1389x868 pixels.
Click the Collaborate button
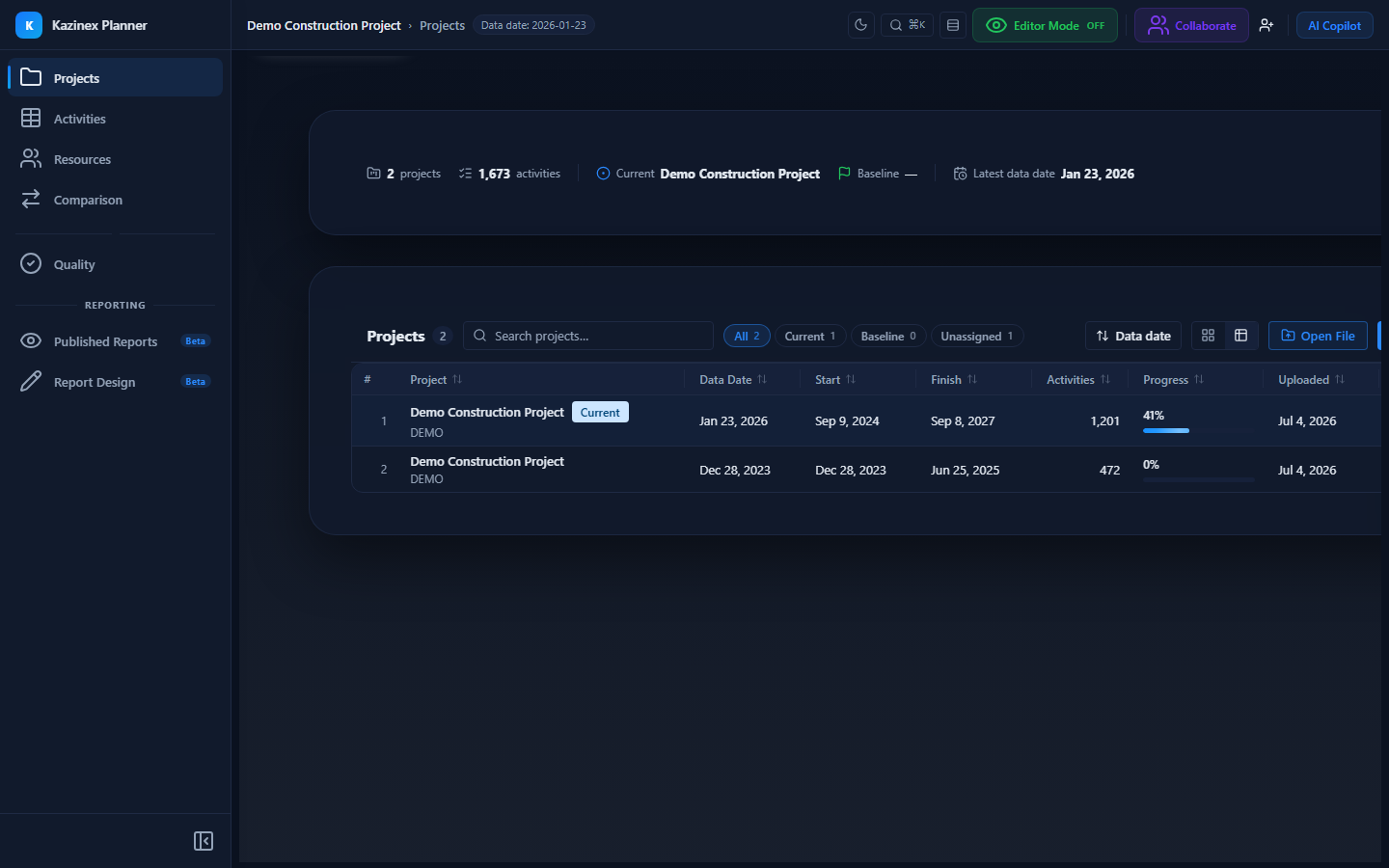1191,25
